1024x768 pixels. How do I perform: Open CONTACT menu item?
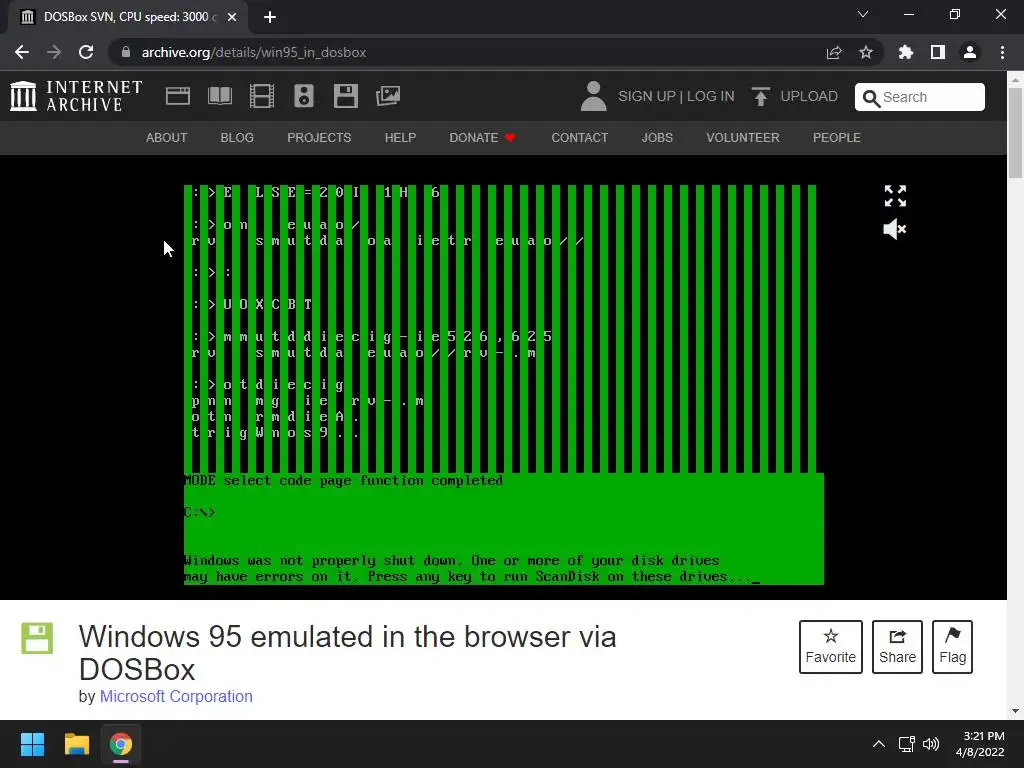coord(579,138)
